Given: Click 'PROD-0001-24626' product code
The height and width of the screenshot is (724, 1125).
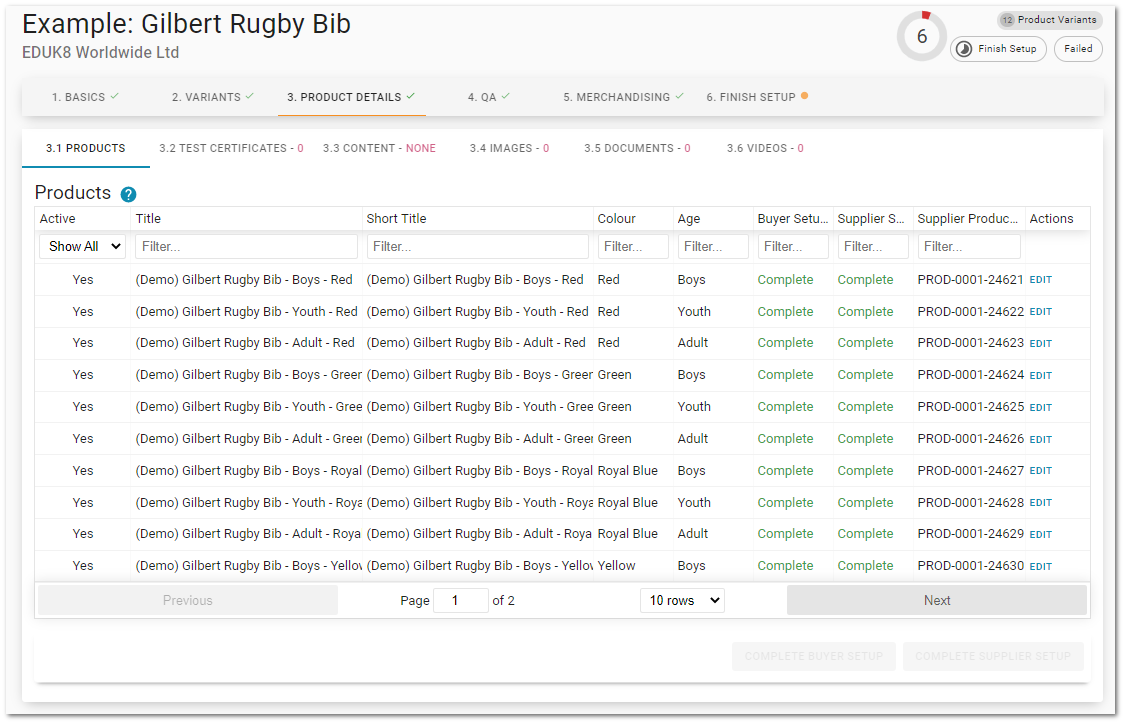Looking at the screenshot, I should (x=970, y=439).
